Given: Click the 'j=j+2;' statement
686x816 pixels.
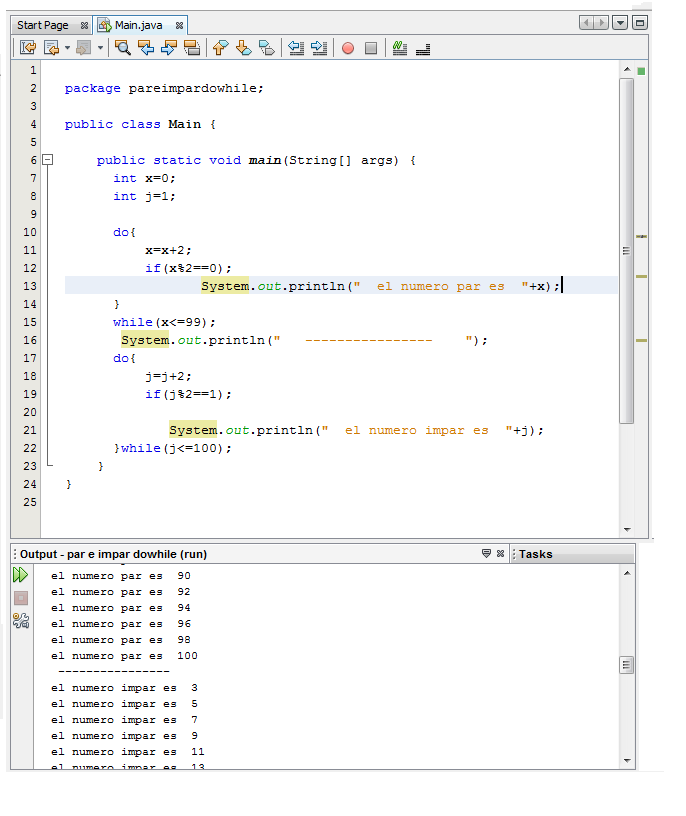Looking at the screenshot, I should (x=168, y=376).
